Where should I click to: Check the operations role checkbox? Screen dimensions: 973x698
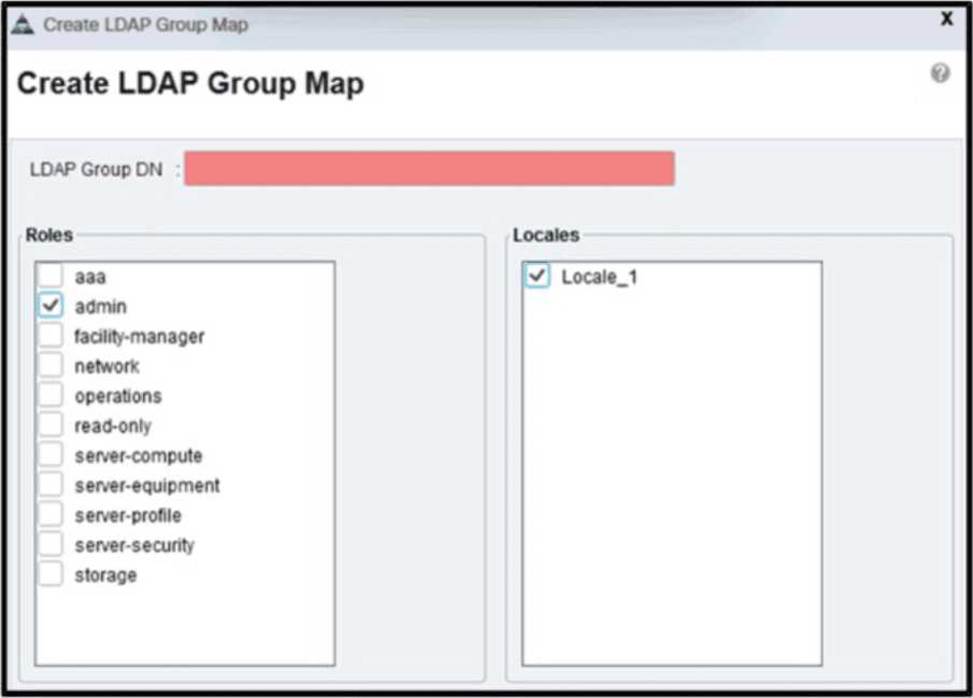click(x=51, y=396)
